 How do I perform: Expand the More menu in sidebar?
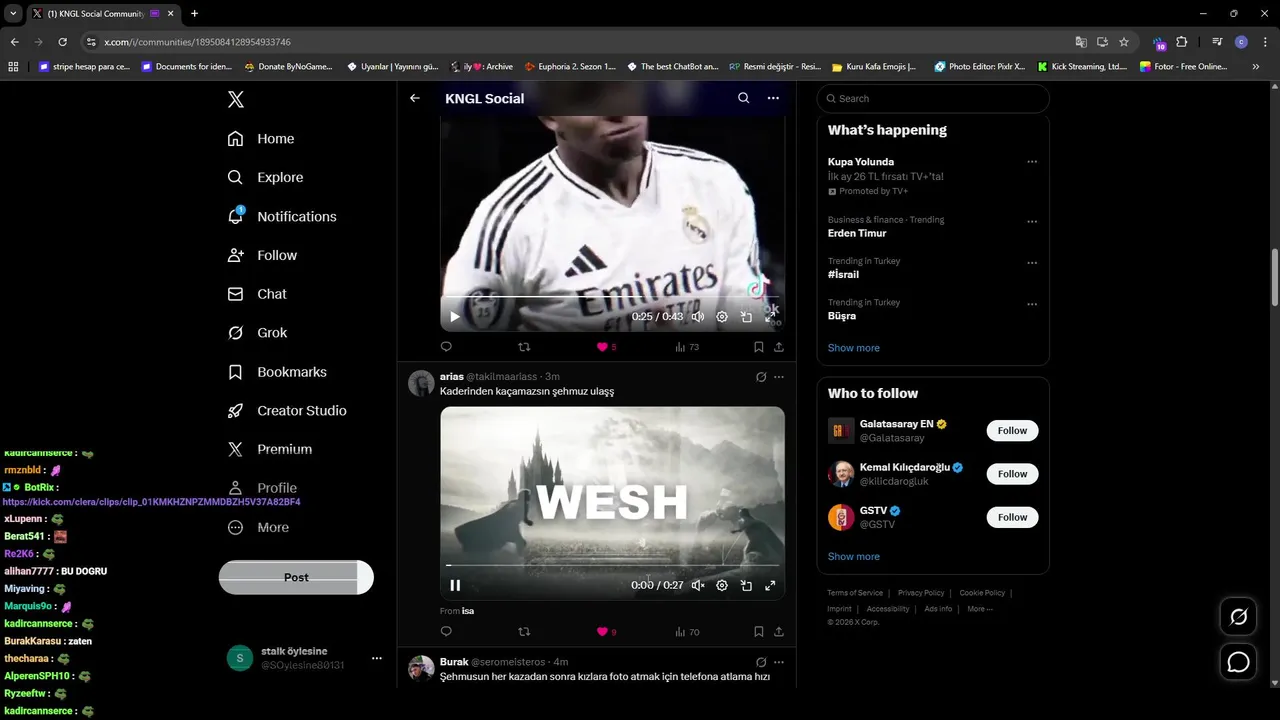(258, 527)
